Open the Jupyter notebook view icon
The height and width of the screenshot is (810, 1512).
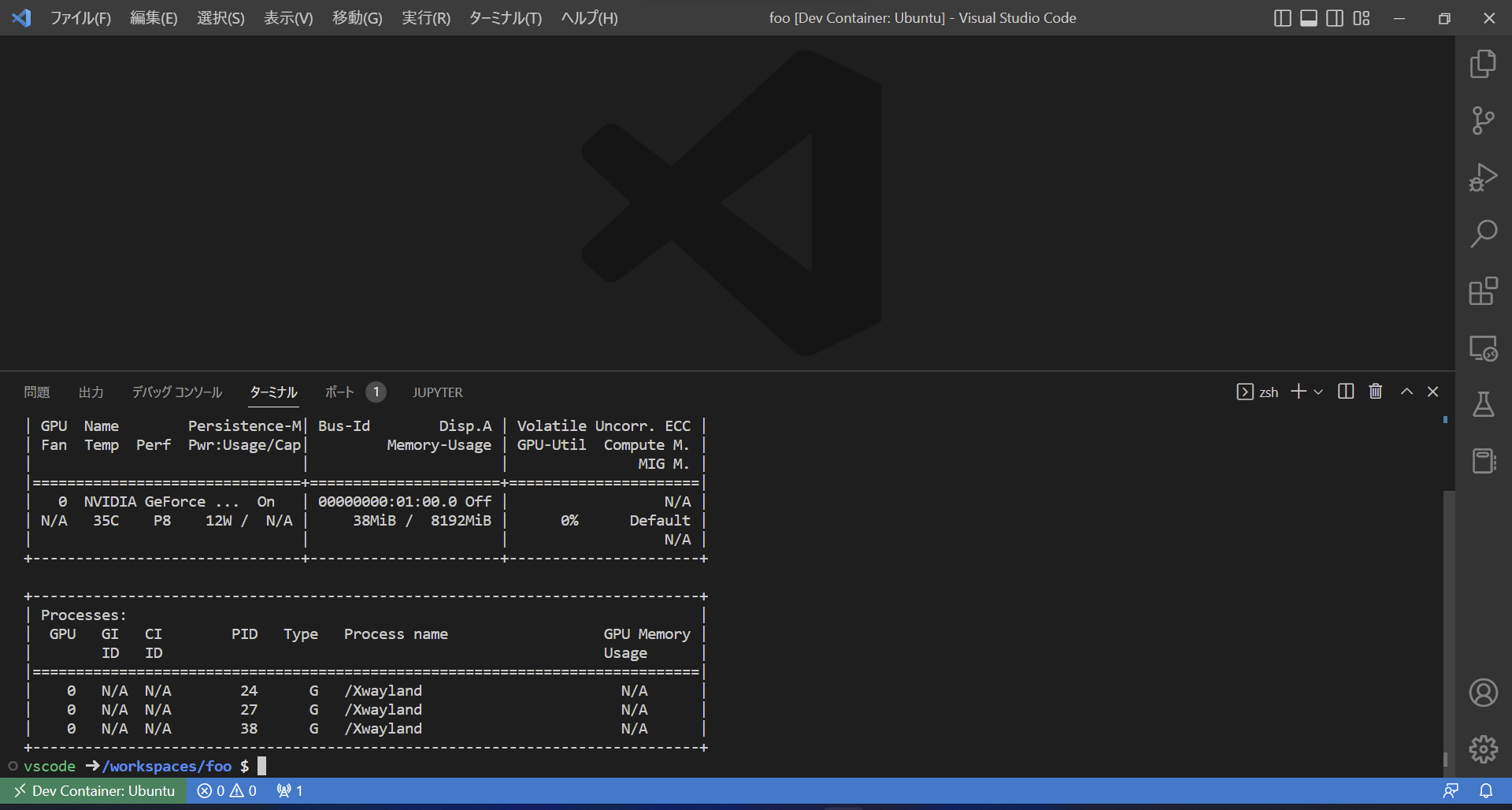(1484, 461)
